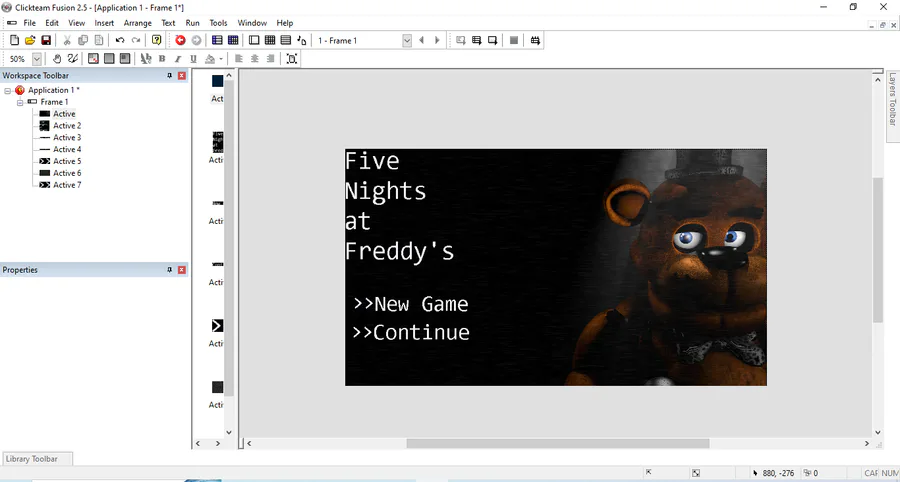Undo the last action
This screenshot has height=482, width=900.
[120, 40]
